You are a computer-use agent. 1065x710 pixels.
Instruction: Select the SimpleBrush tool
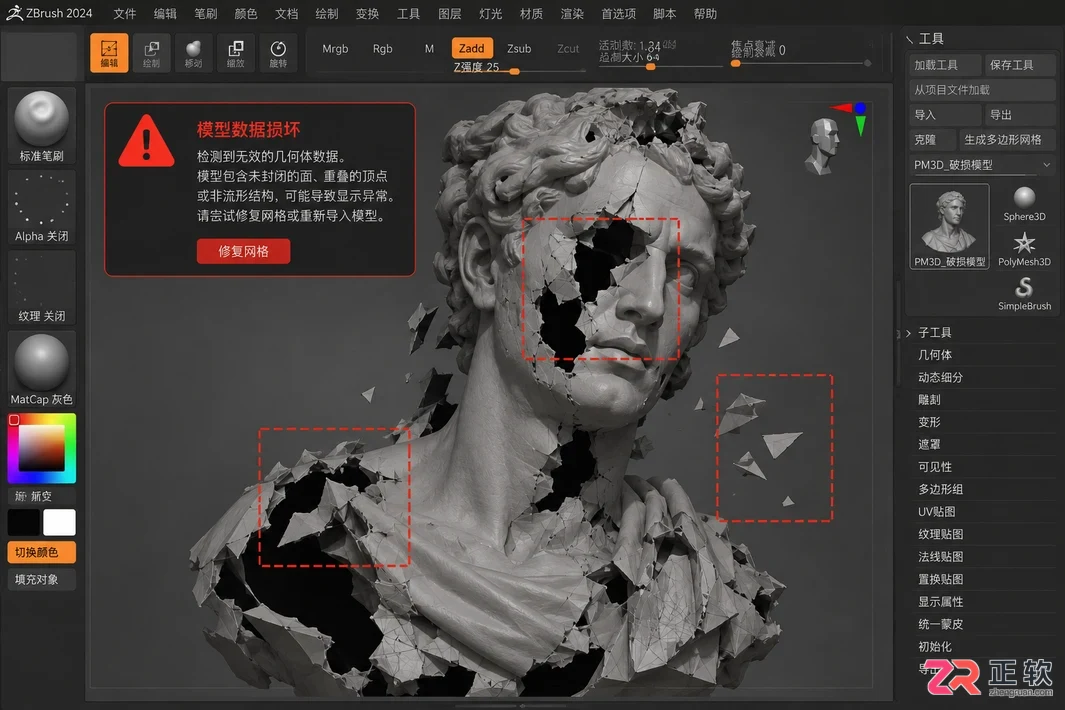(1024, 294)
